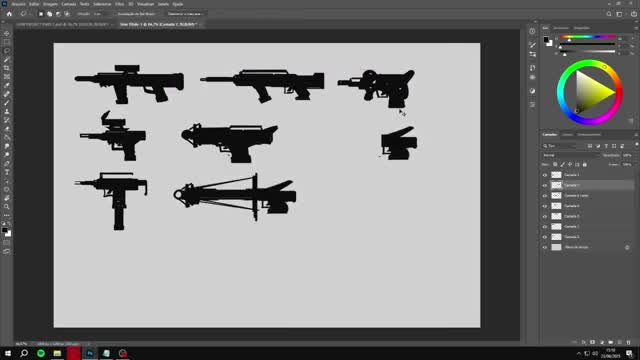Lock image pixels brush icon
This screenshot has width=640, height=360.
coord(562,164)
